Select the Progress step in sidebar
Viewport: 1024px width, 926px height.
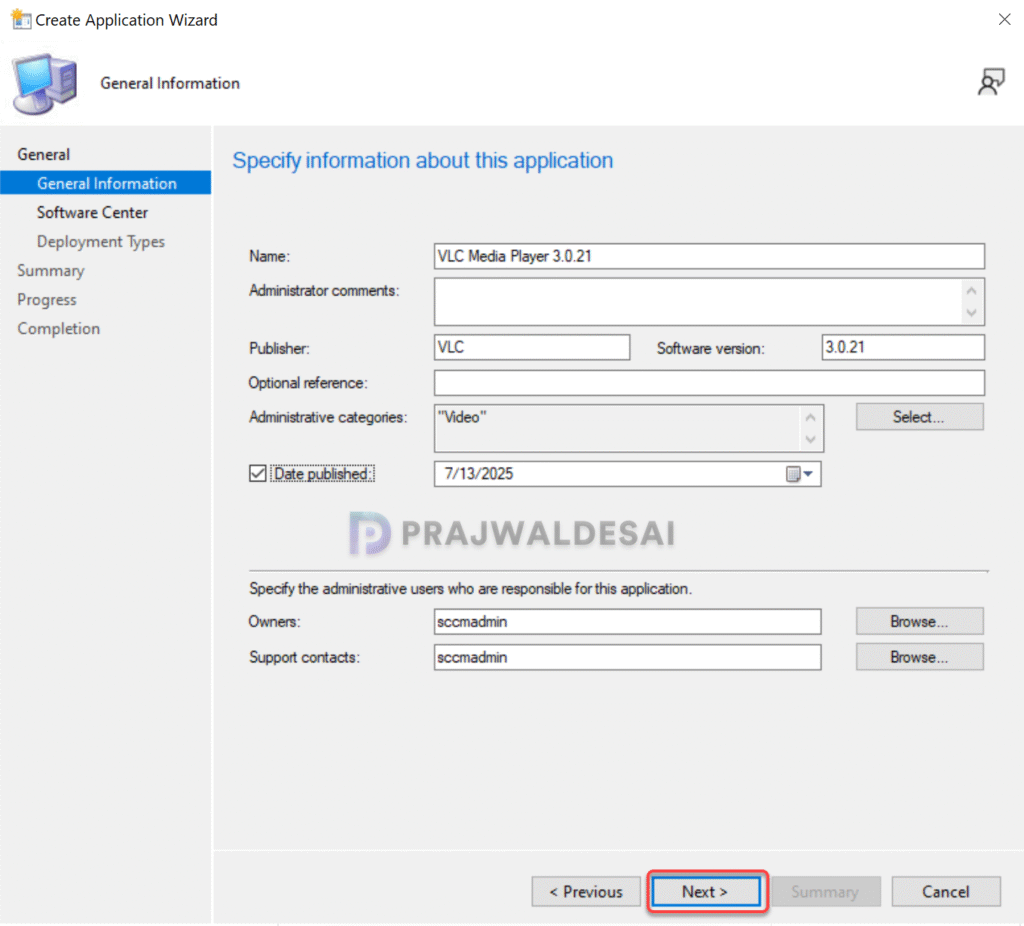[47, 300]
